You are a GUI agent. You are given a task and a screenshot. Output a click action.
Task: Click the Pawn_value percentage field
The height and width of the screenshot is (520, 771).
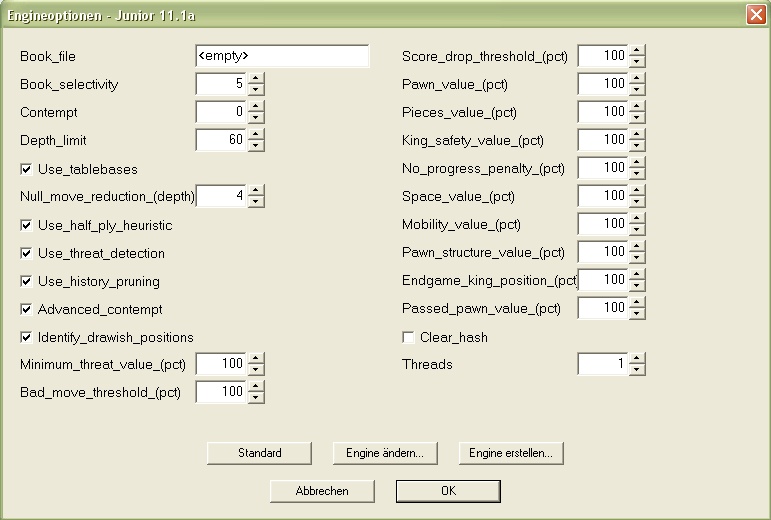[603, 84]
